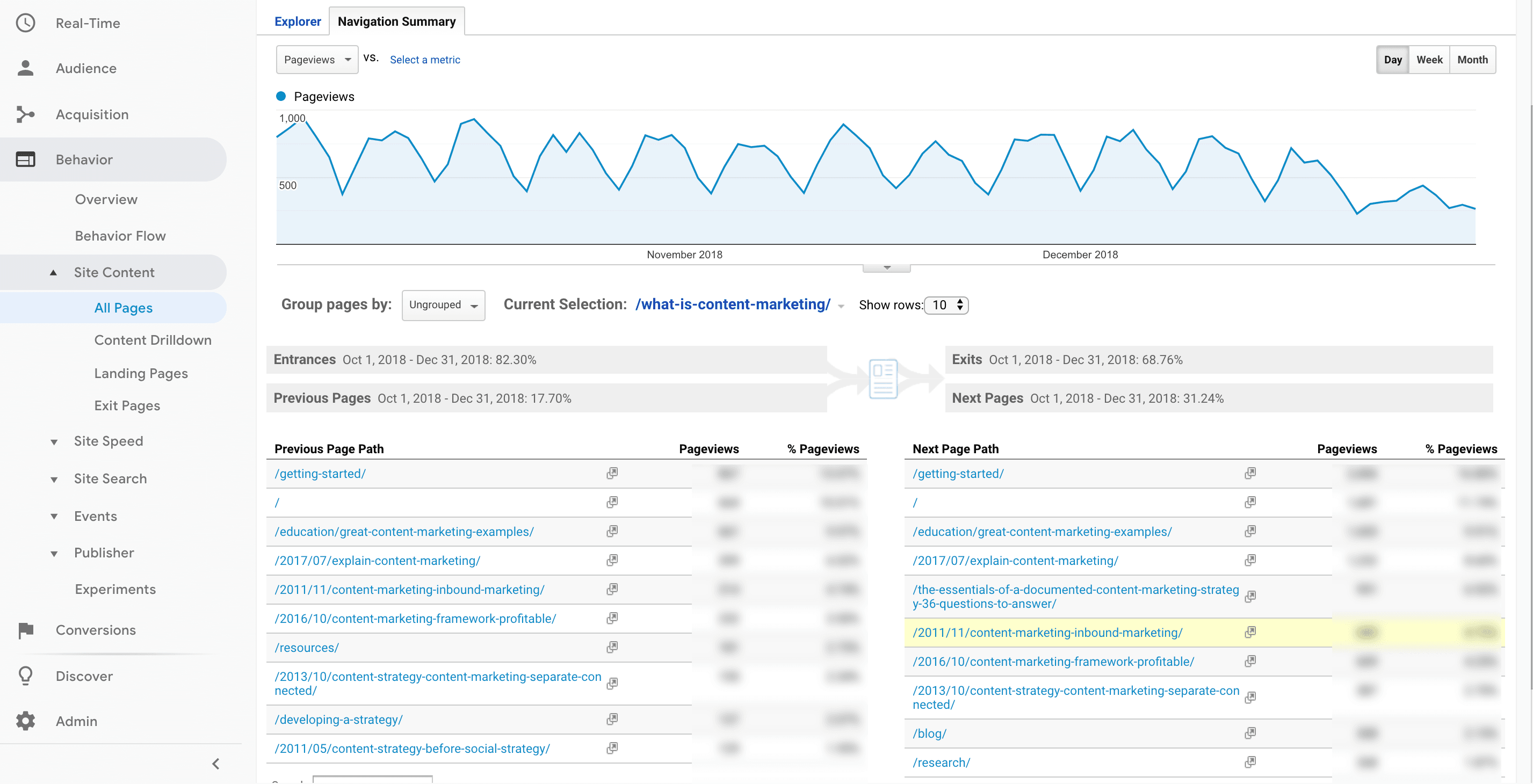Click the /what-is-content-marketing/ current selection link

732,304
